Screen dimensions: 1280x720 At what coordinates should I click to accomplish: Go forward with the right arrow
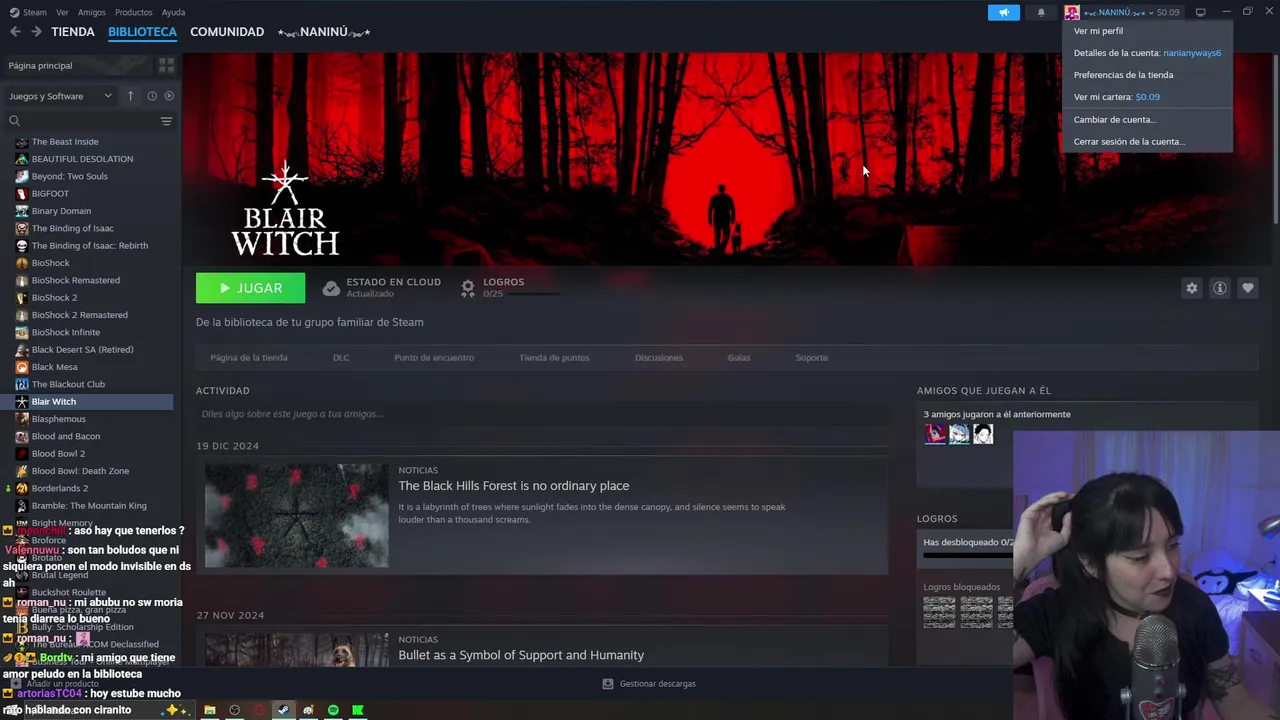tap(36, 32)
